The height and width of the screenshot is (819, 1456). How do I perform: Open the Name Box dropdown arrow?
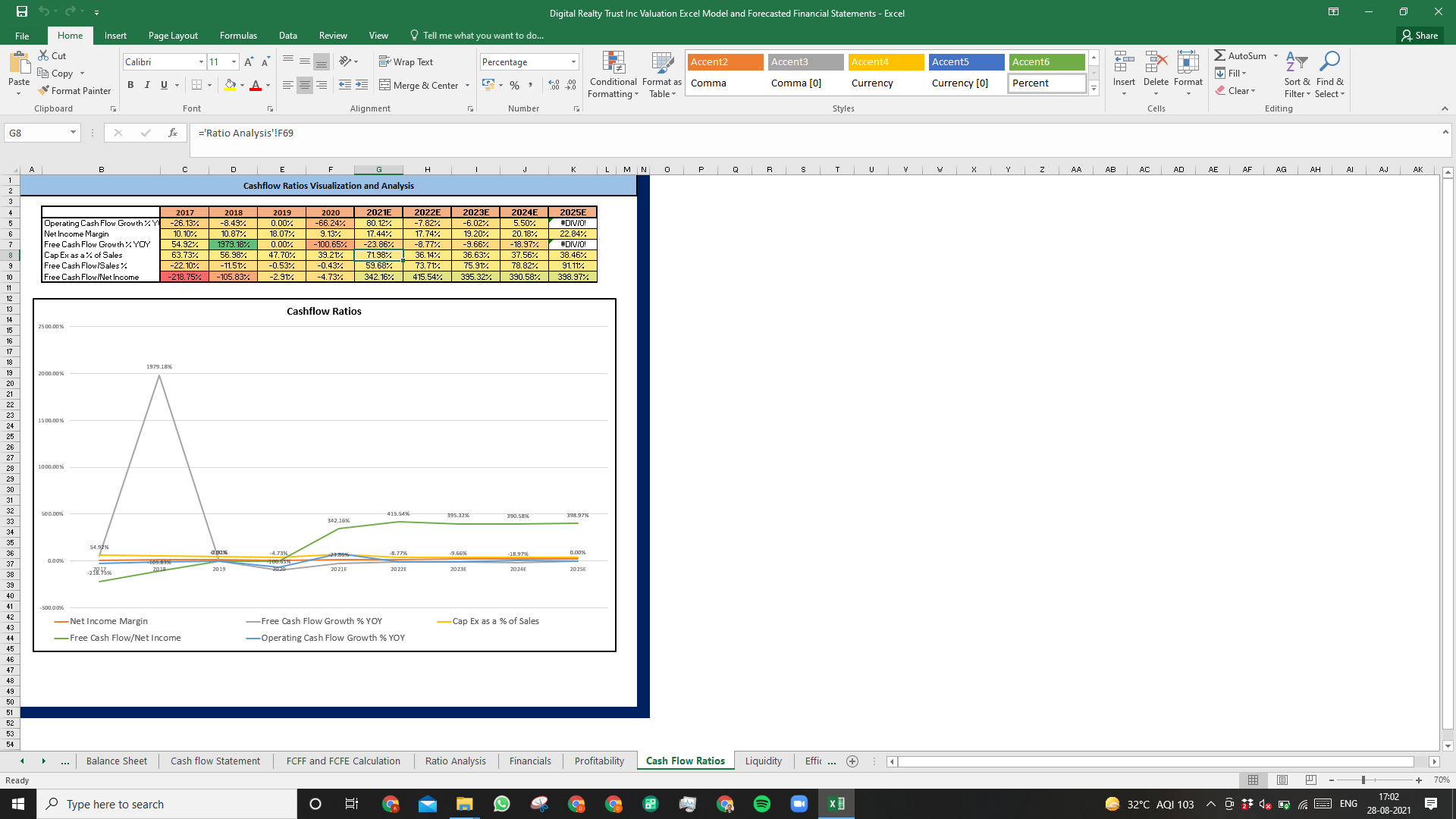pyautogui.click(x=73, y=133)
